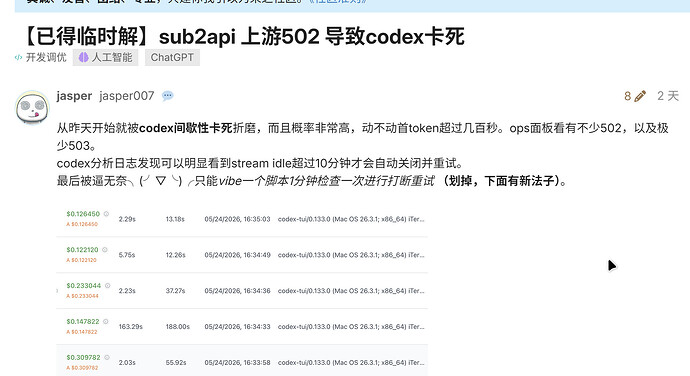Click the 8 edits count number
Viewport: 690px width, 376px height.
click(x=628, y=96)
